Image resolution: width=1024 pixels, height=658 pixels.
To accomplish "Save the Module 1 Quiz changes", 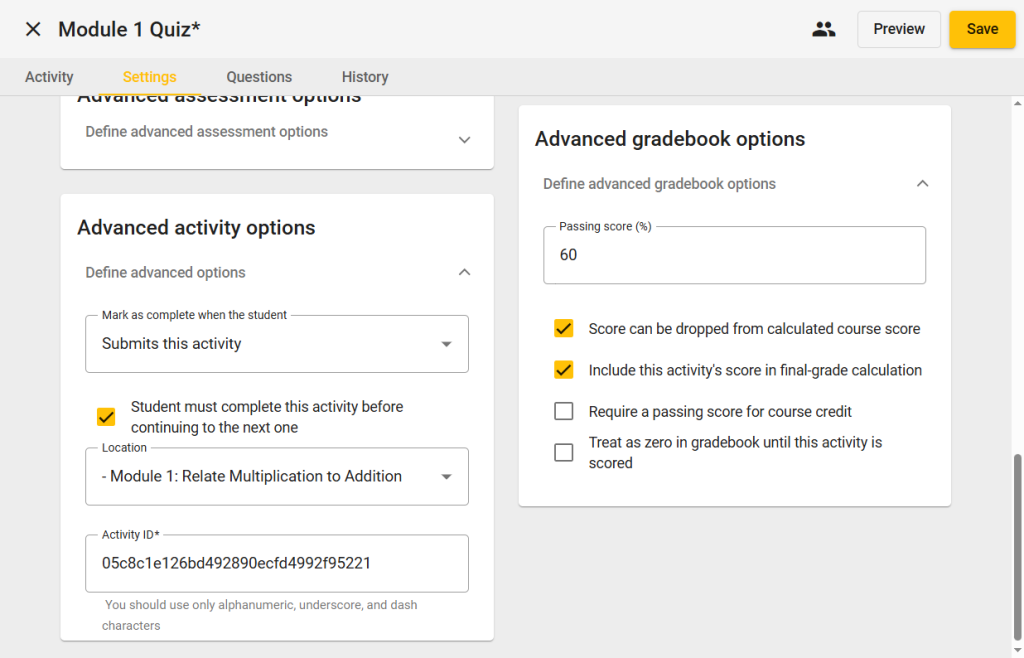I will [x=981, y=29].
